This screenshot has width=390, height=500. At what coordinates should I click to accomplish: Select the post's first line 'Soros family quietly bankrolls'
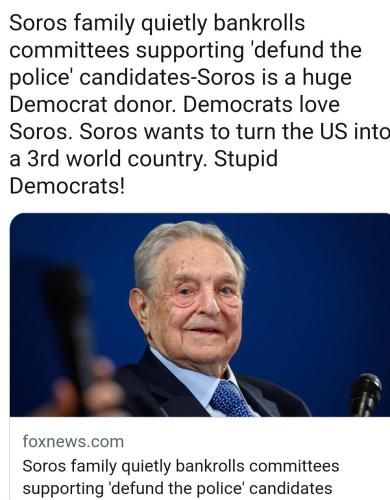[x=157, y=23]
